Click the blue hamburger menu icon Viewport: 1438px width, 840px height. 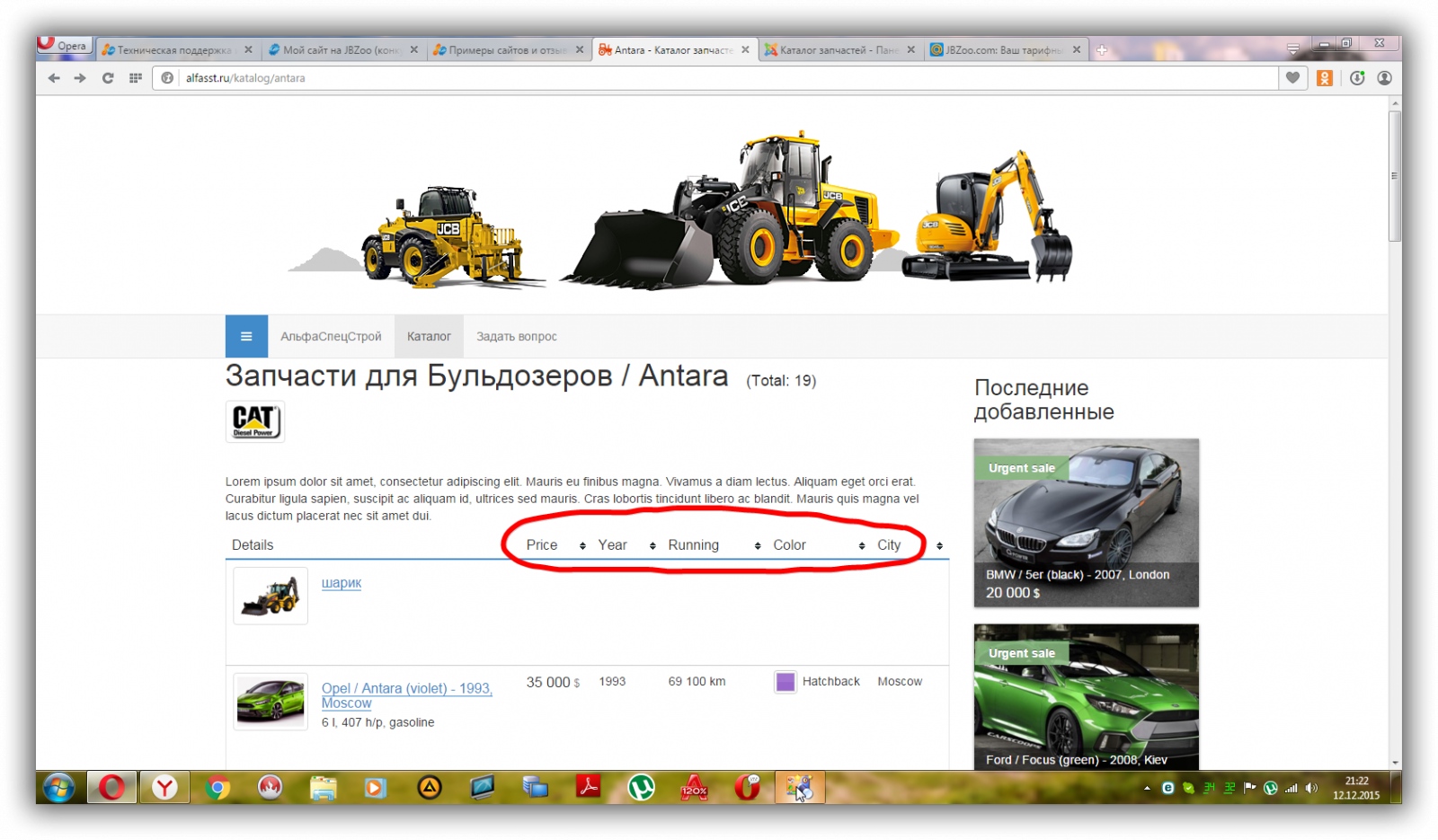(x=246, y=336)
